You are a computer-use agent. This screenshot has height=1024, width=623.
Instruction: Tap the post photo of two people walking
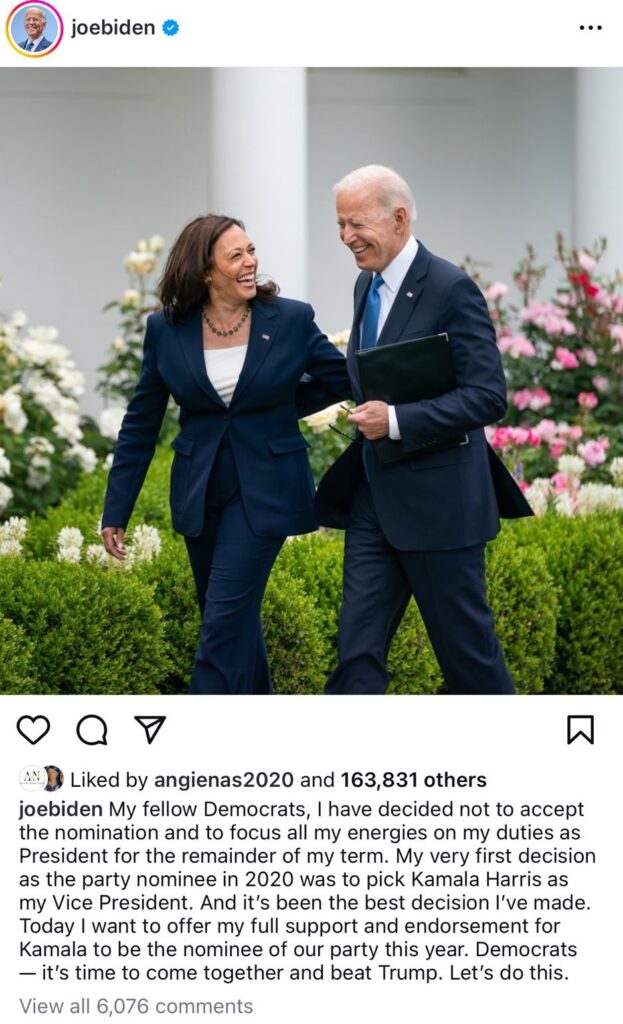pyautogui.click(x=312, y=380)
